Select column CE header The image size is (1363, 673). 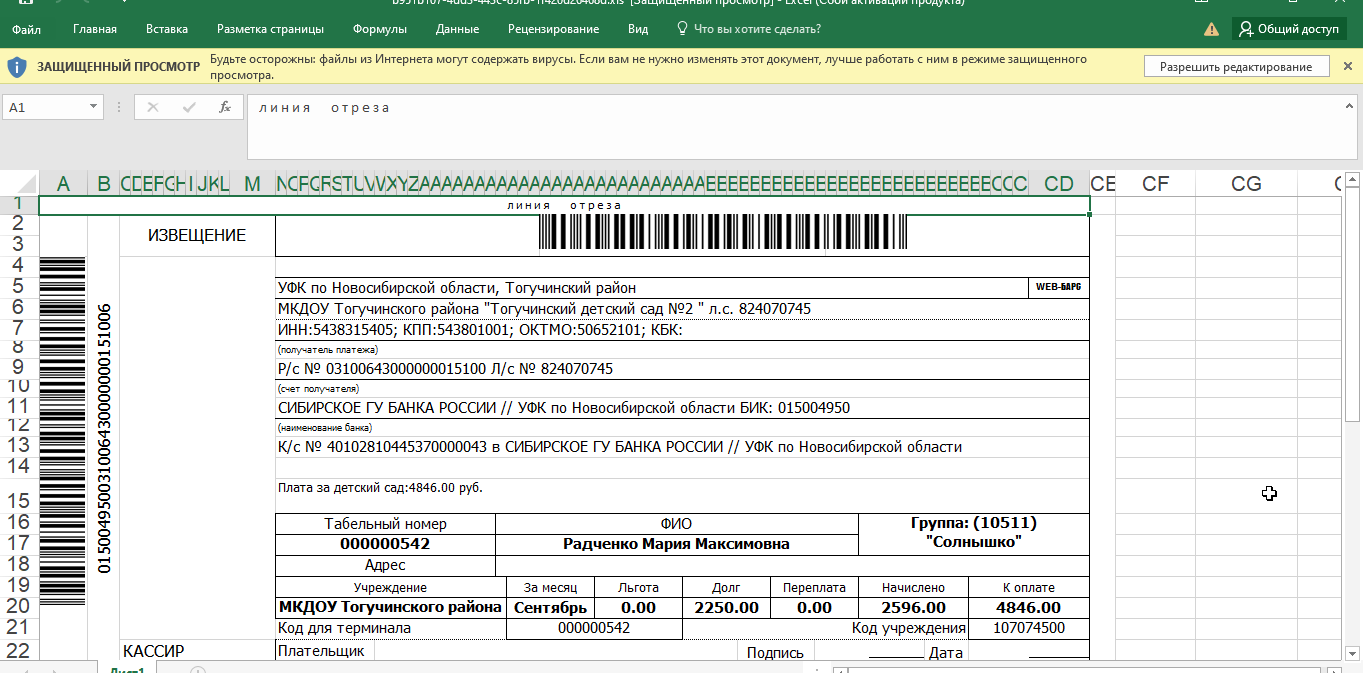tap(1102, 184)
